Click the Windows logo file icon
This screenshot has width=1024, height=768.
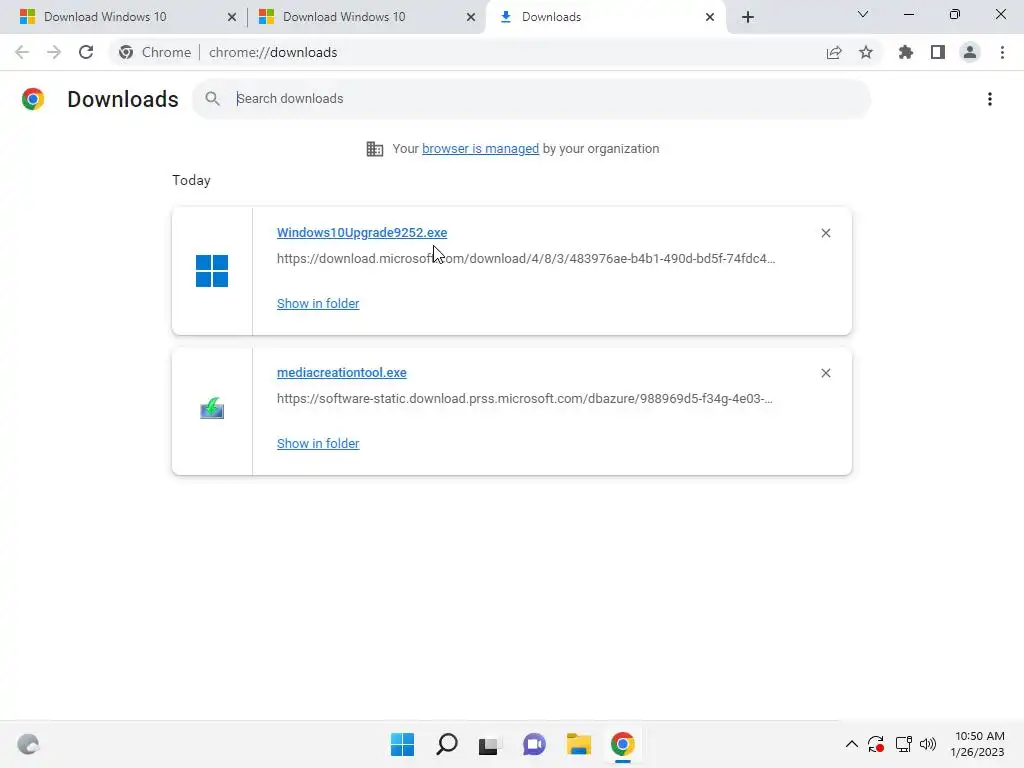pos(212,271)
